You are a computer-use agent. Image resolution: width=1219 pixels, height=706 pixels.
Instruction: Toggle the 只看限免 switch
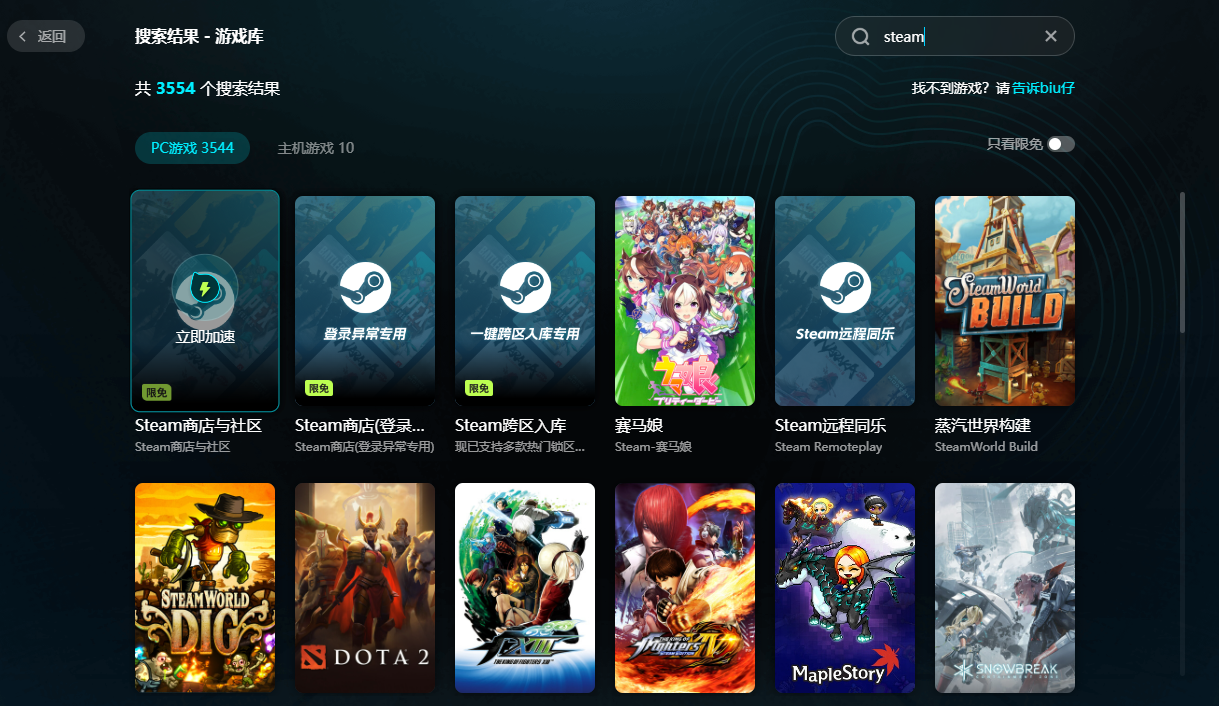click(x=1061, y=144)
